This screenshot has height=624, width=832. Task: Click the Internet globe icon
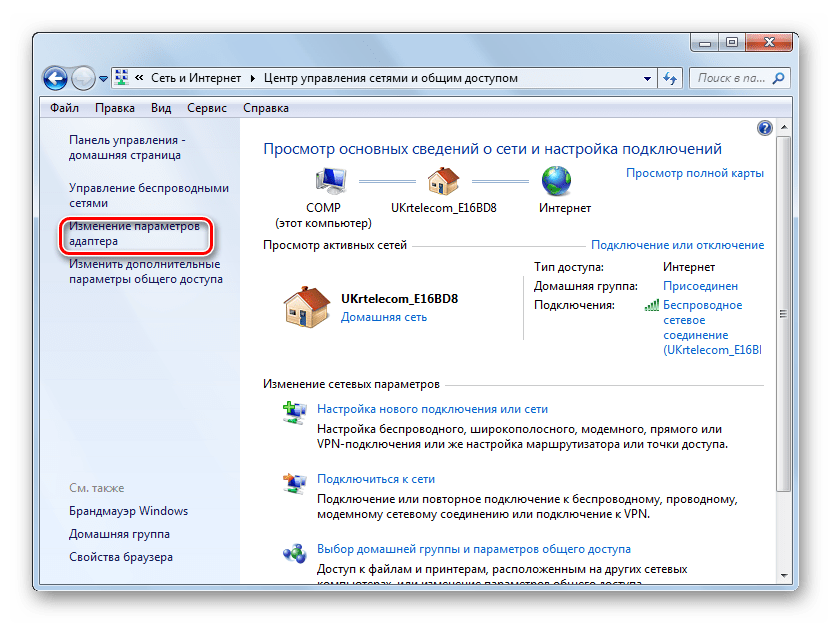556,181
